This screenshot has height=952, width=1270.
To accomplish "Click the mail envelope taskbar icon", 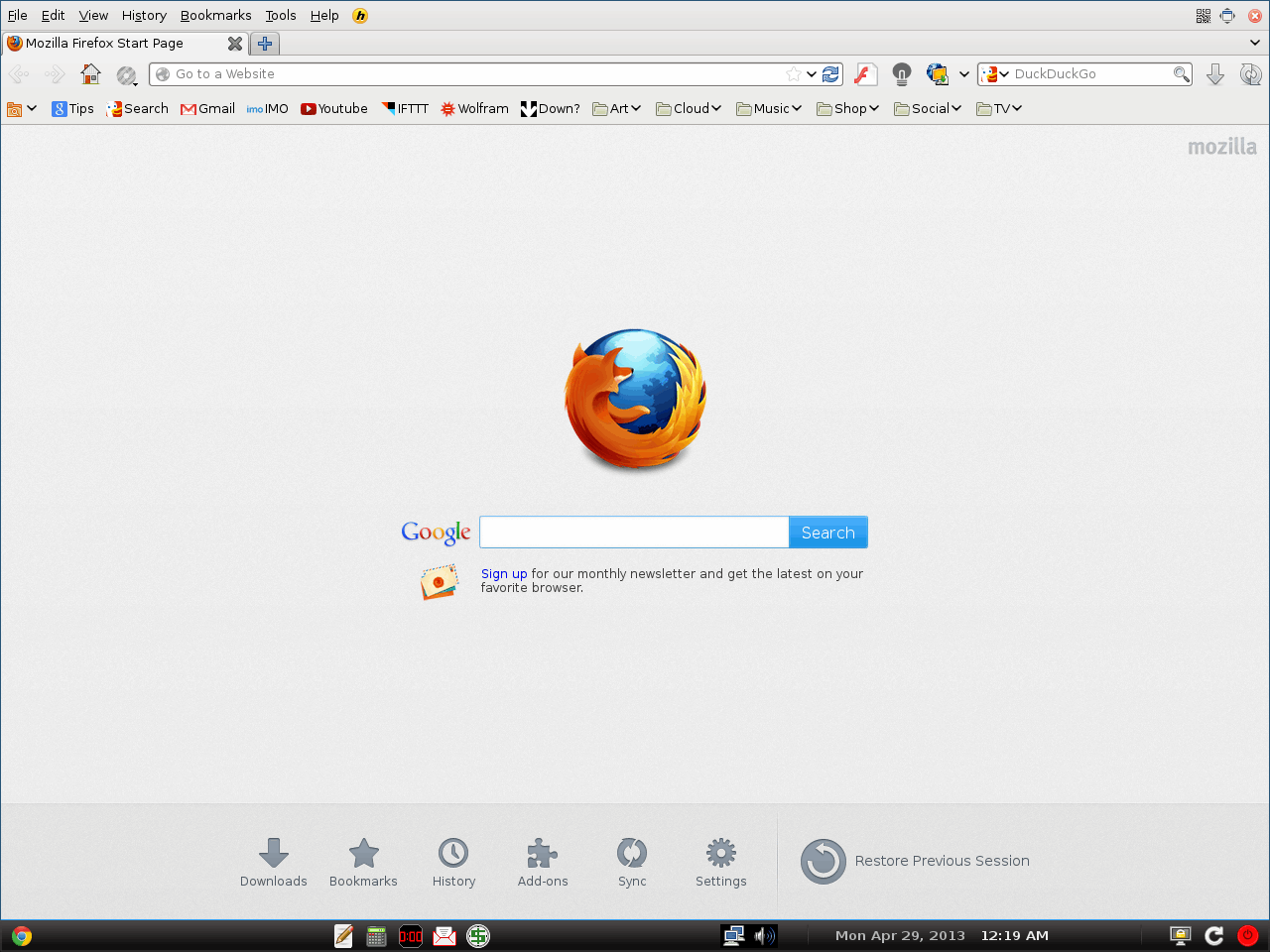I will [444, 935].
